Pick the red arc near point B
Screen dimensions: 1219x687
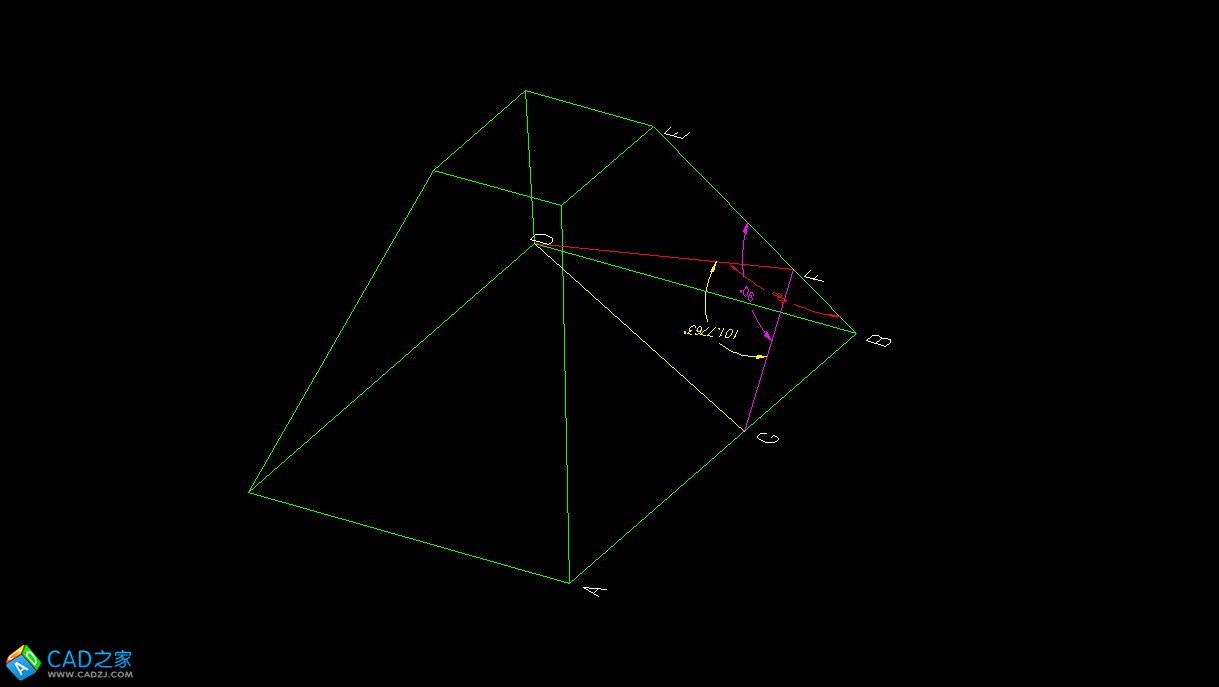(x=815, y=309)
